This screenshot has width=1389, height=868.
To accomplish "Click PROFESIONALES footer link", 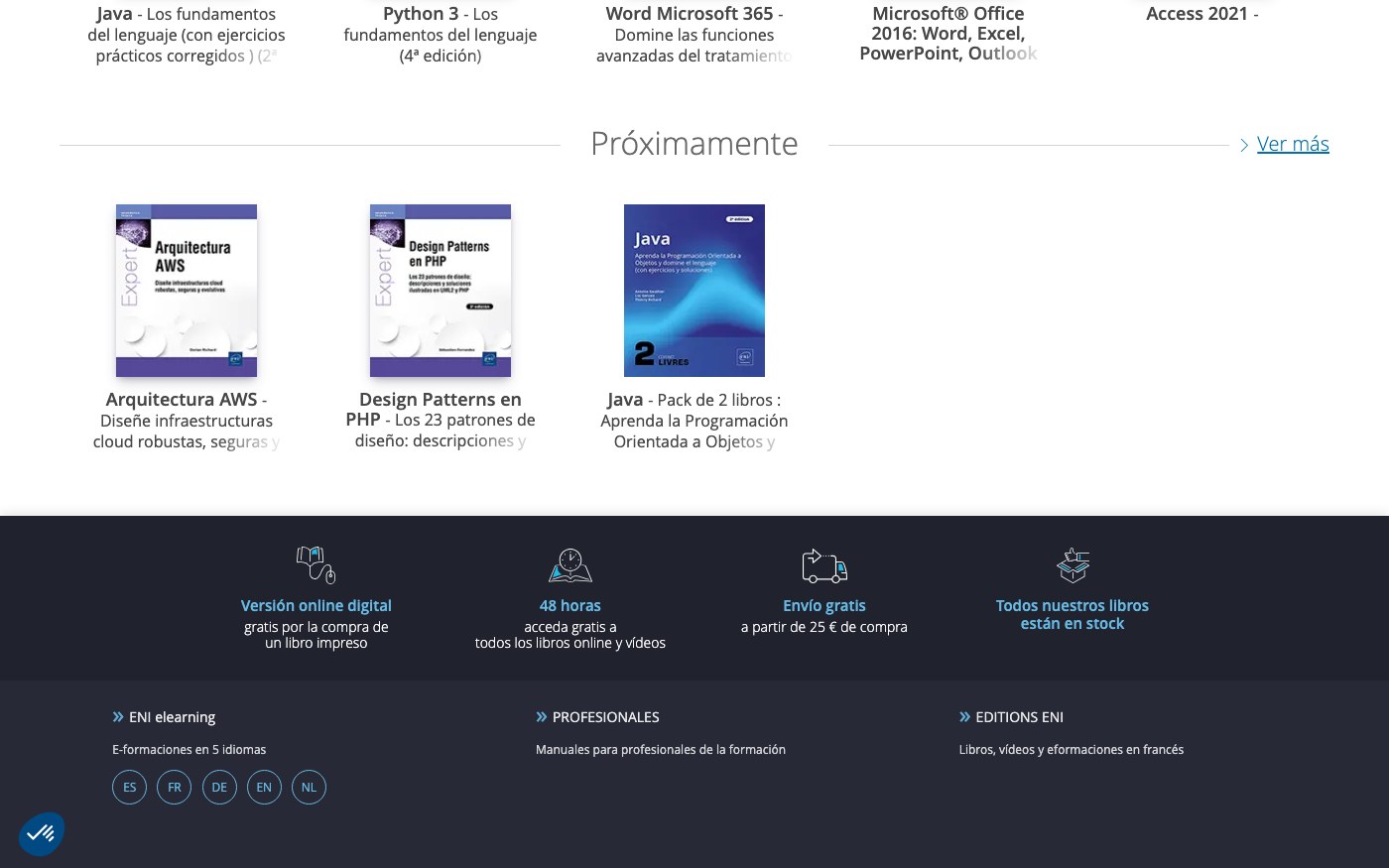I will click(x=605, y=717).
